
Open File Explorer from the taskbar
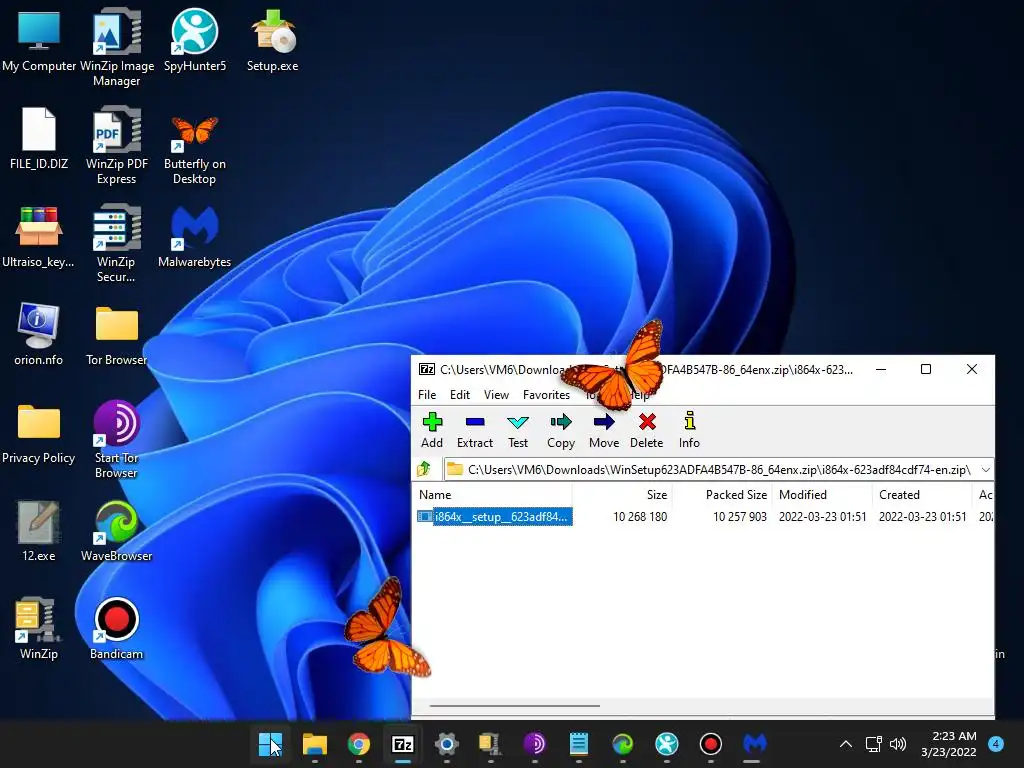pos(315,744)
